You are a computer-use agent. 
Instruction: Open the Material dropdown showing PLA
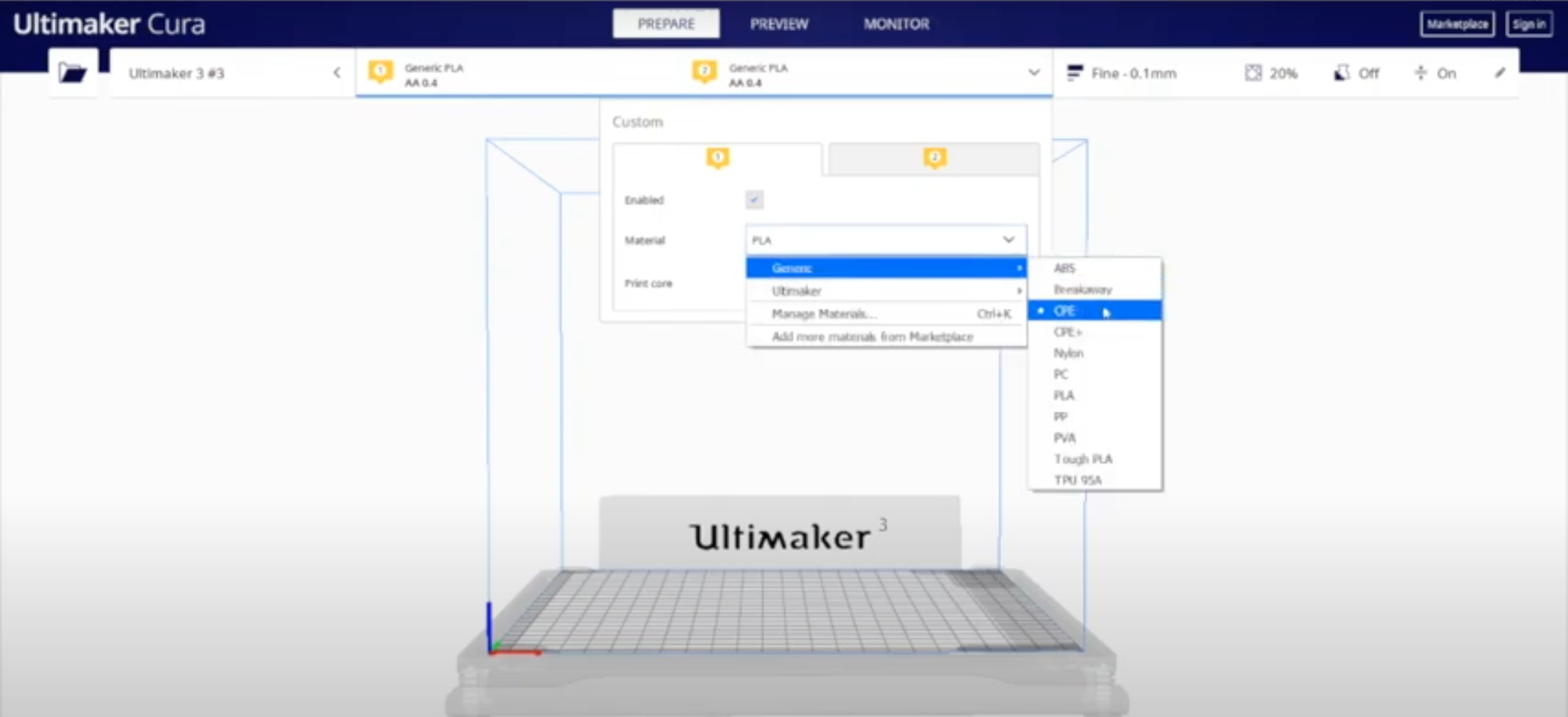pyautogui.click(x=884, y=240)
